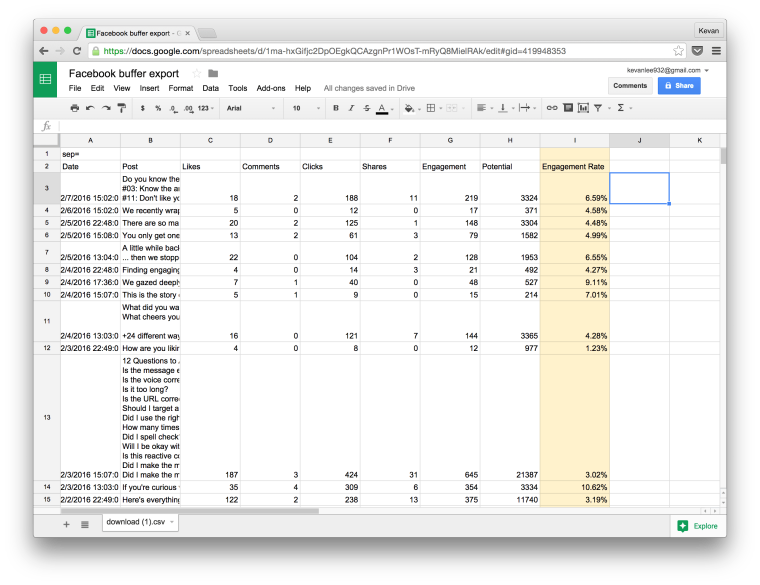Open the Add-ons menu
Viewport: 760px width, 585px height.
[x=271, y=88]
